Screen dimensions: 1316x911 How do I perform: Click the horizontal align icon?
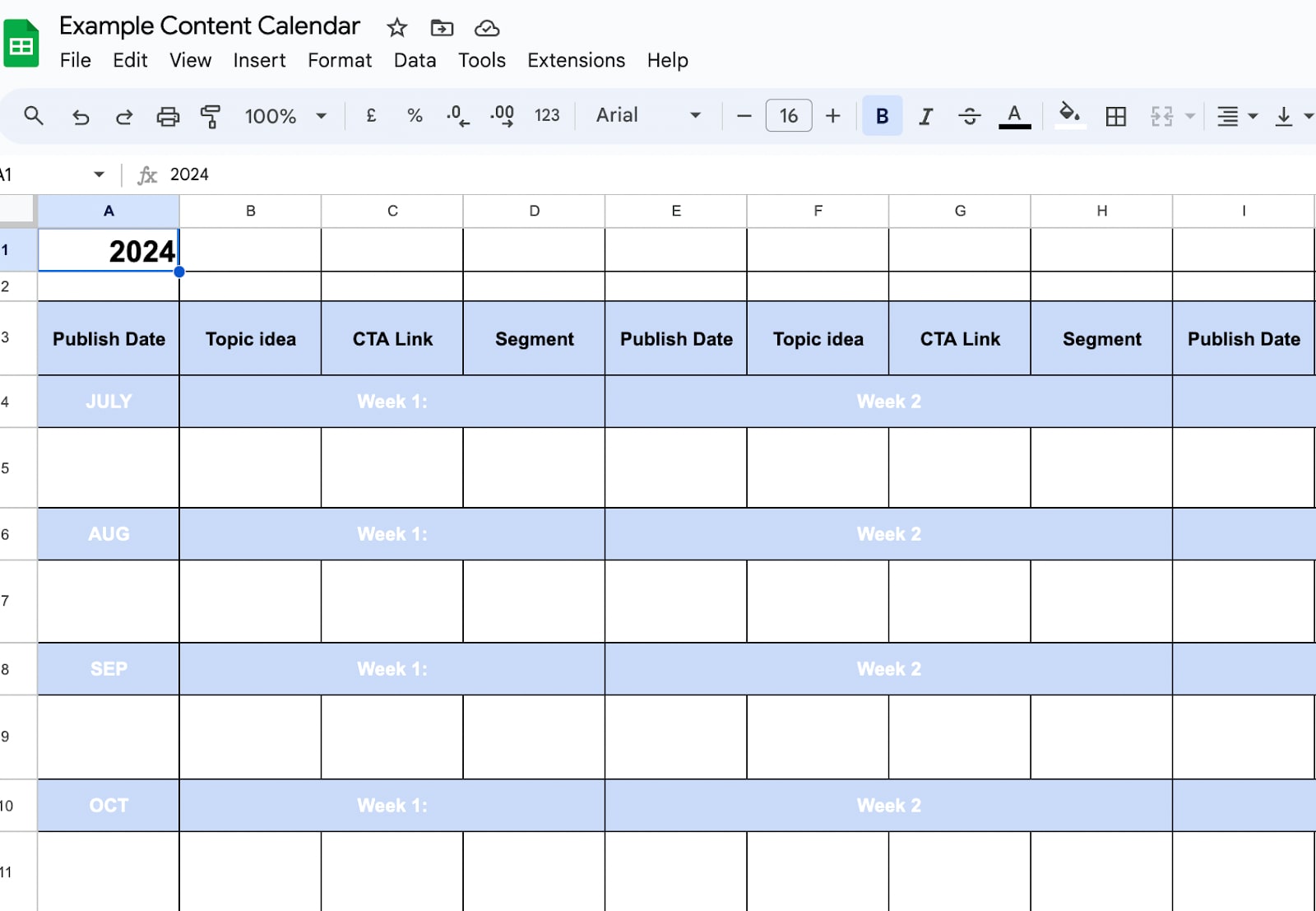click(1227, 116)
